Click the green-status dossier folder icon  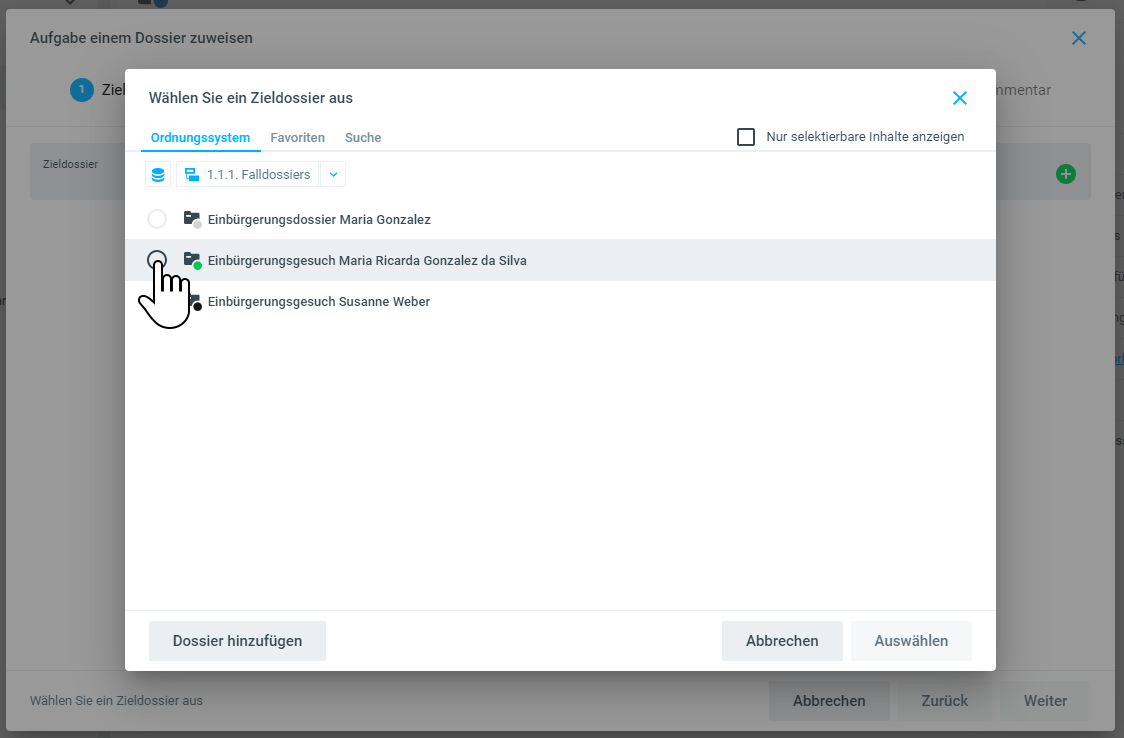click(x=192, y=260)
